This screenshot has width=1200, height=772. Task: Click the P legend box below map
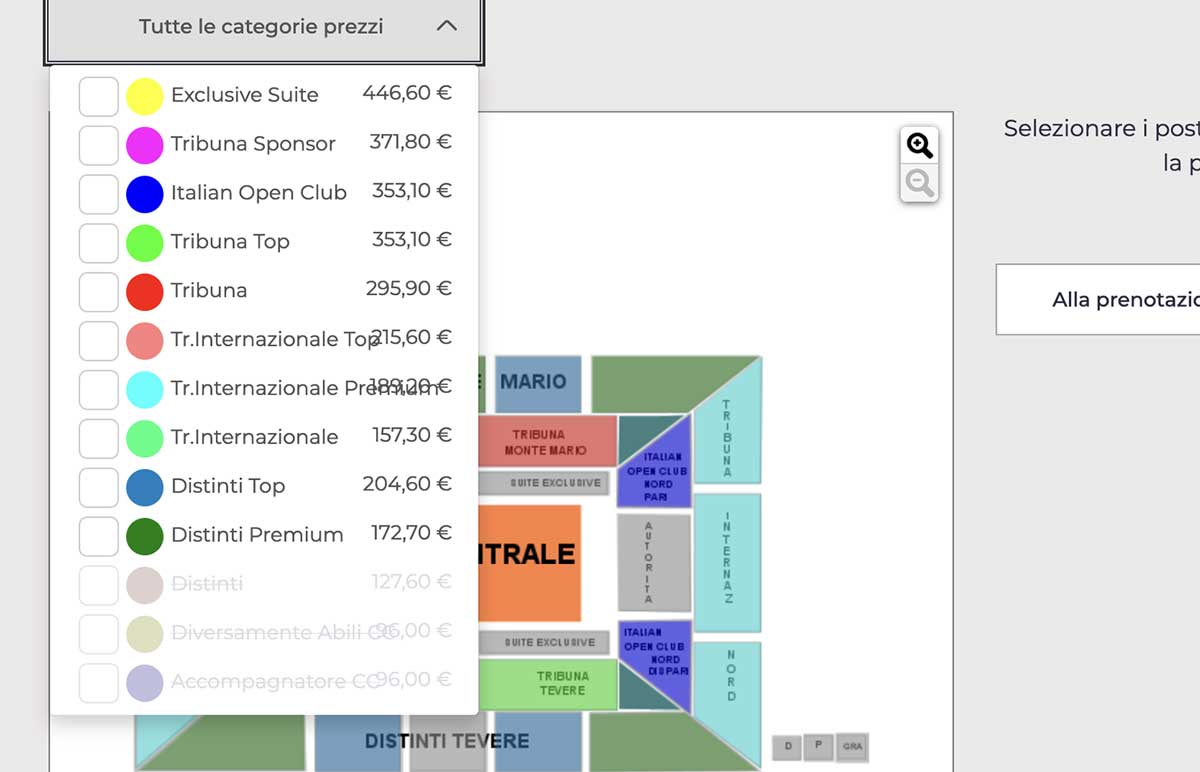click(x=818, y=746)
